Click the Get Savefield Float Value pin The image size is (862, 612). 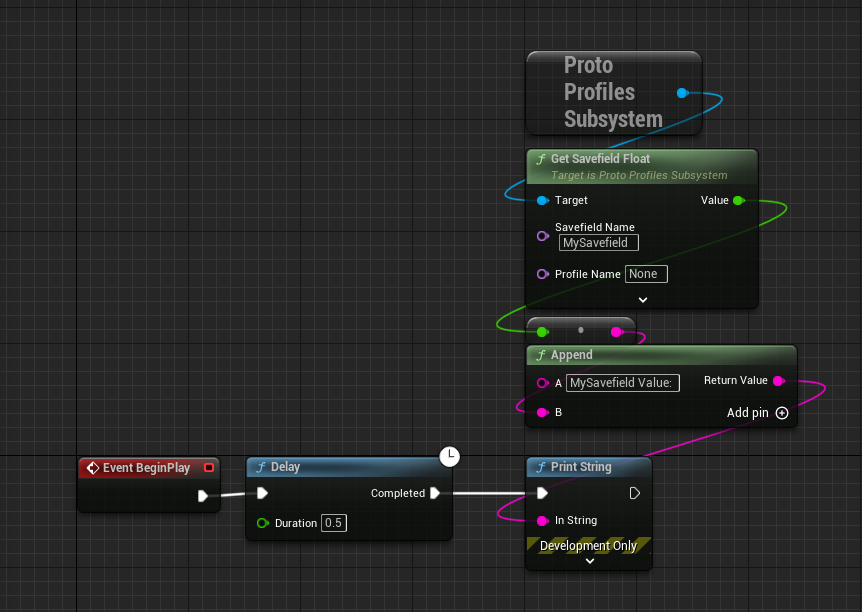click(739, 201)
